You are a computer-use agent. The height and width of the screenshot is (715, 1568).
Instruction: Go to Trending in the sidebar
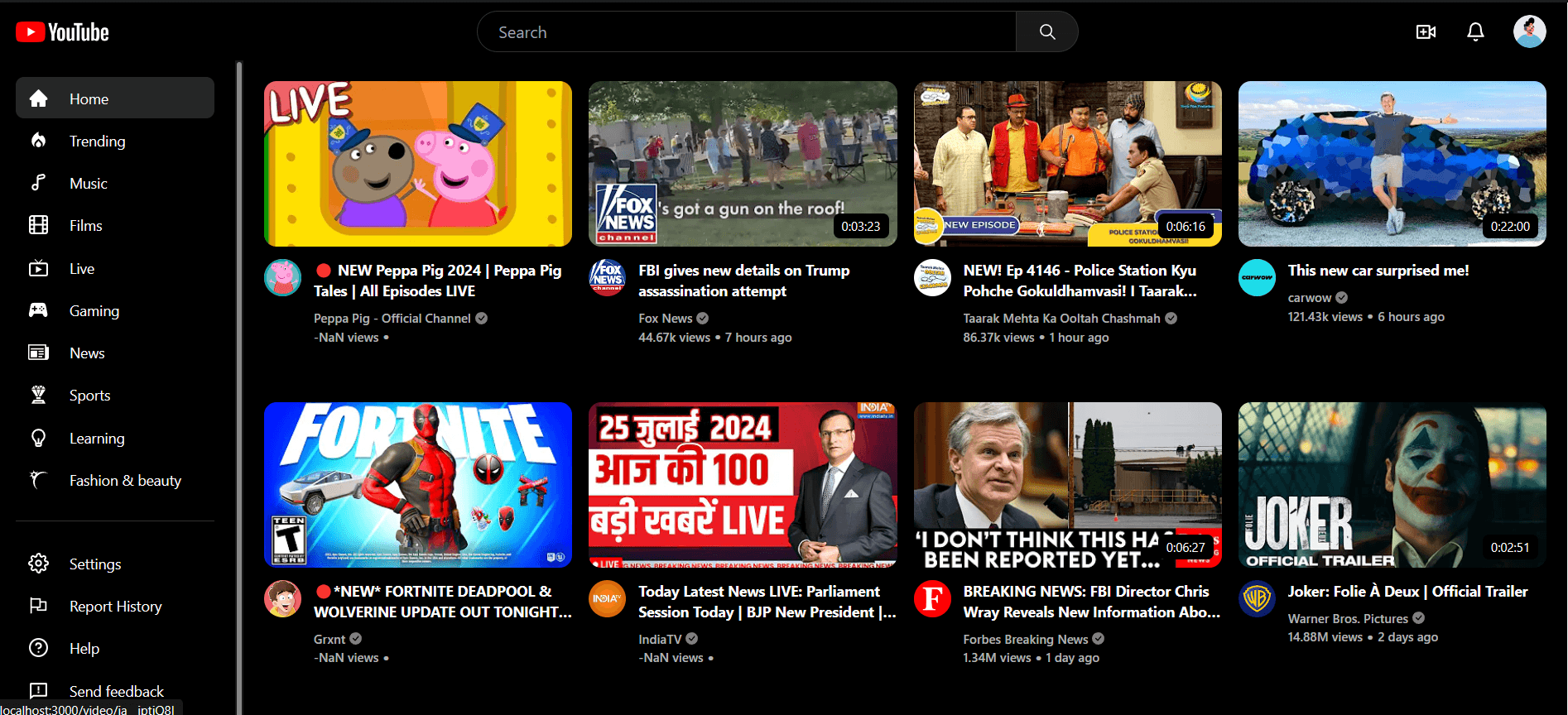click(x=115, y=141)
